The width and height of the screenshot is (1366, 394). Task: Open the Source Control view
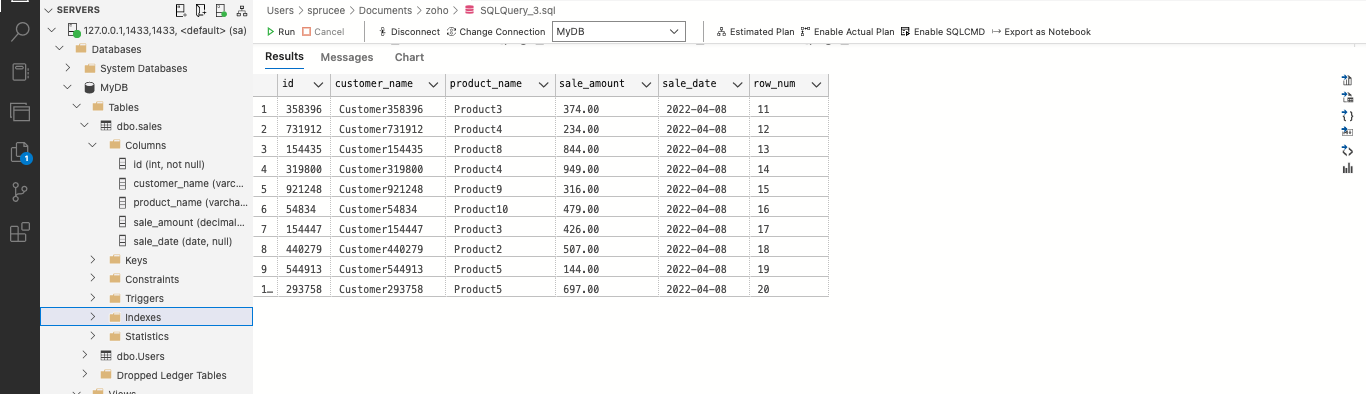coord(20,193)
